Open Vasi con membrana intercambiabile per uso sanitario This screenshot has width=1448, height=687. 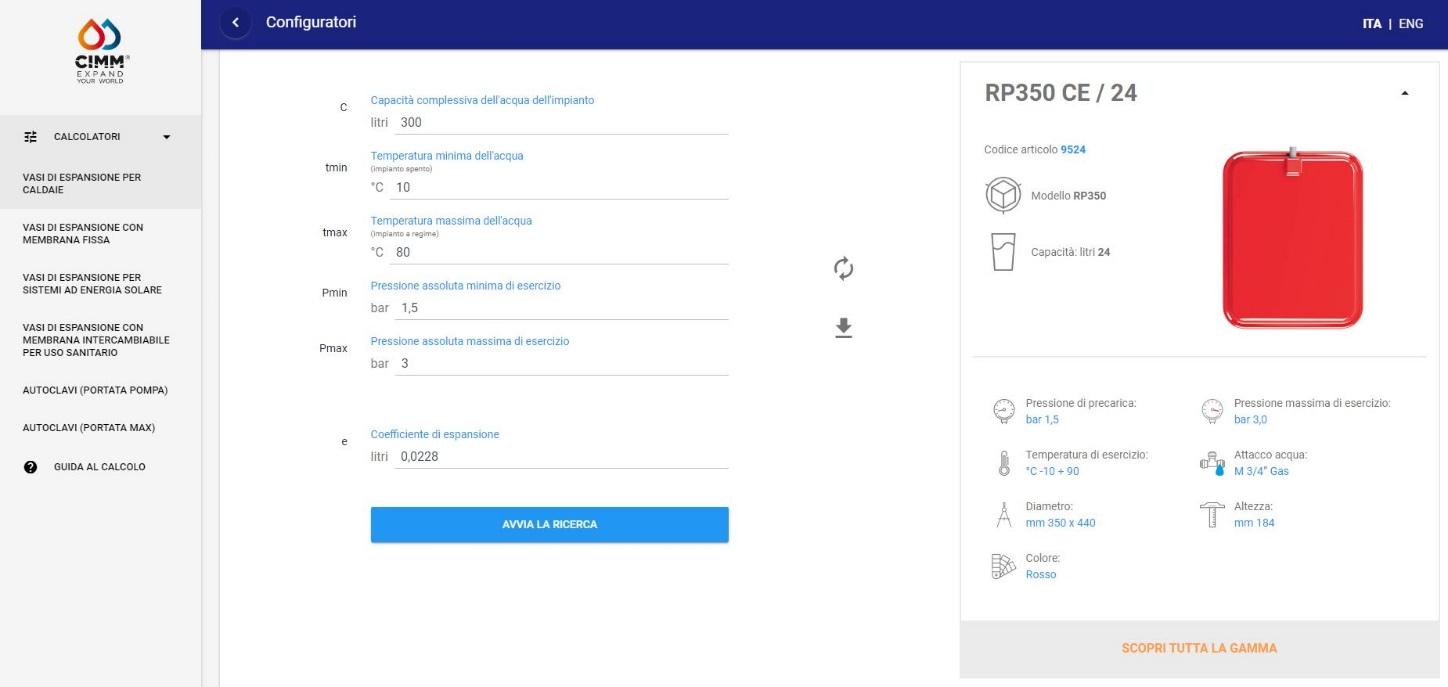[100, 340]
